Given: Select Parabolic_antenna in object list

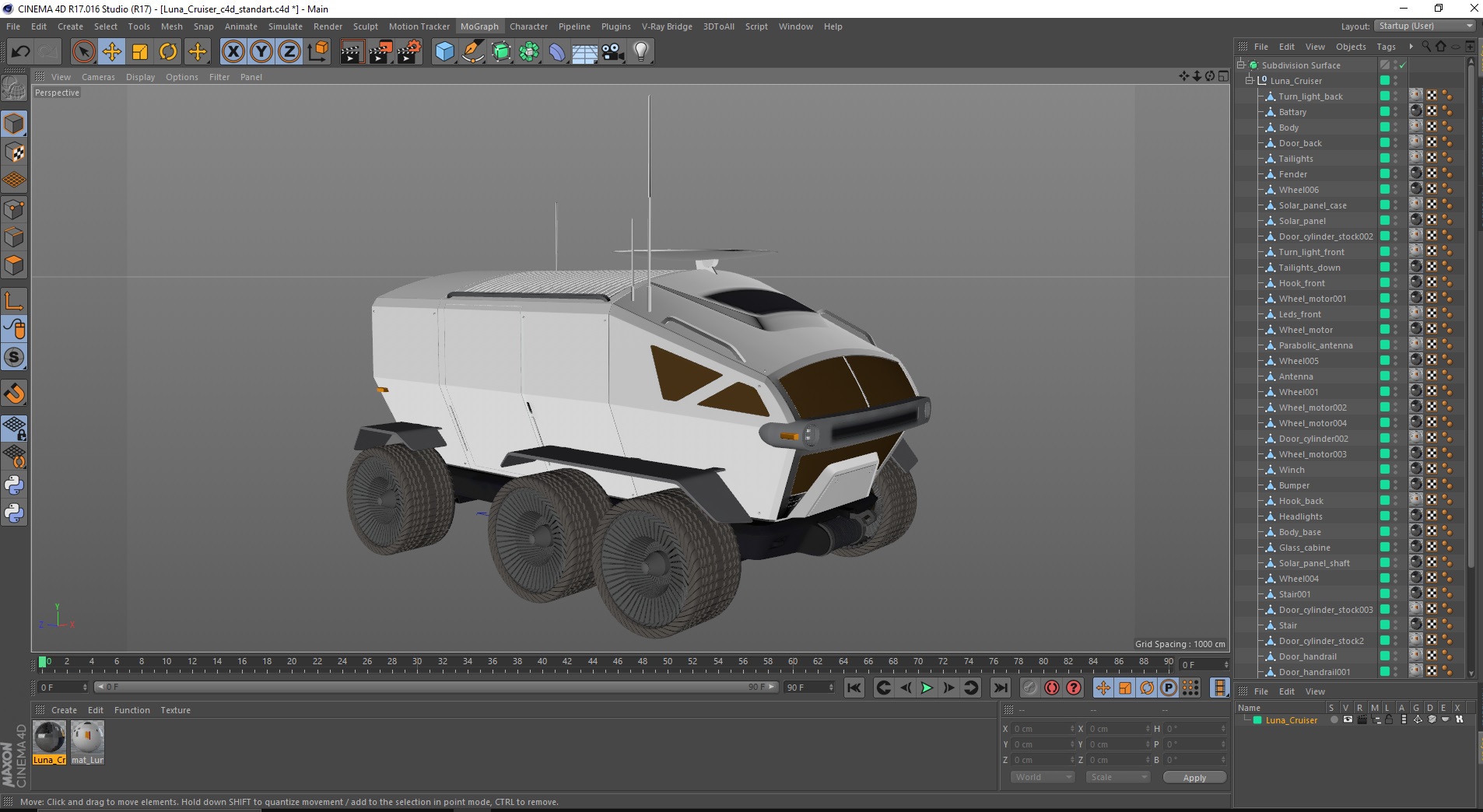Looking at the screenshot, I should 1315,345.
